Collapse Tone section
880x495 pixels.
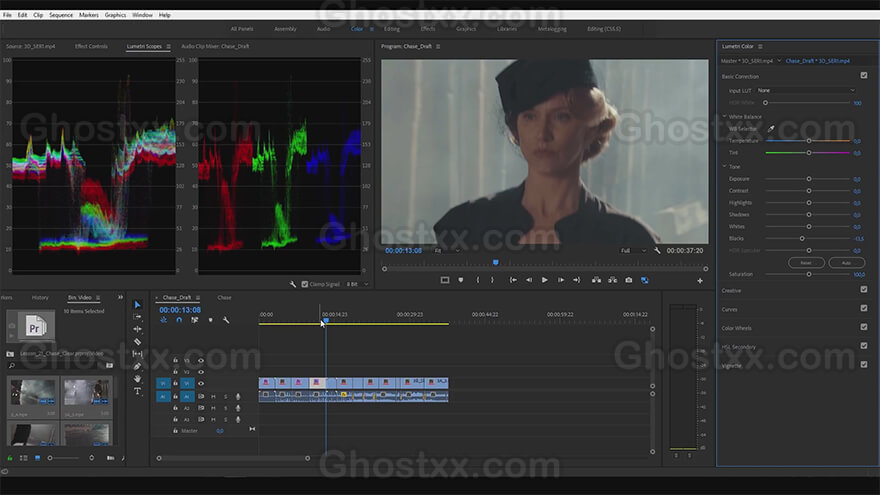tap(725, 166)
